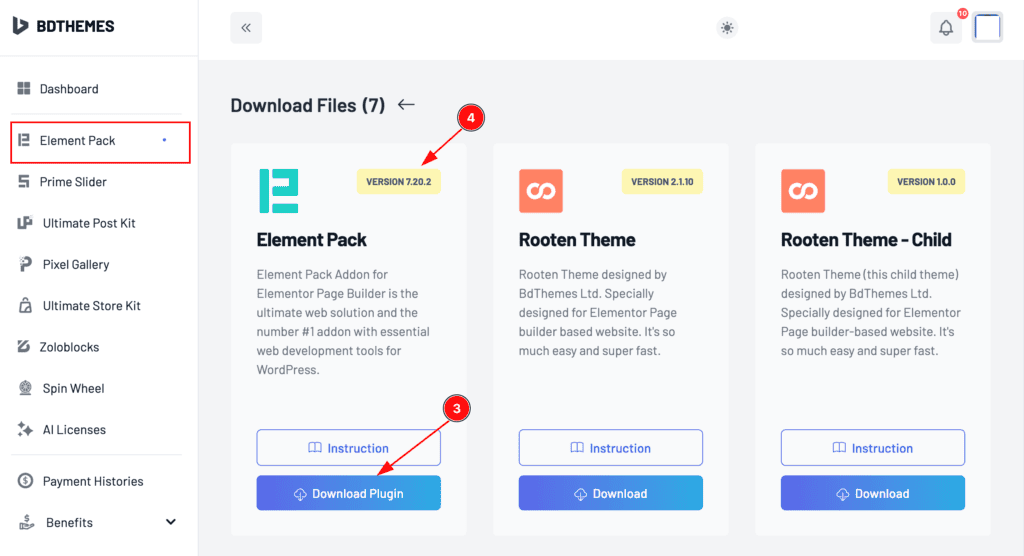Screen dimensions: 1024x556
Task: Click the Rooten Theme card title
Action: (577, 240)
